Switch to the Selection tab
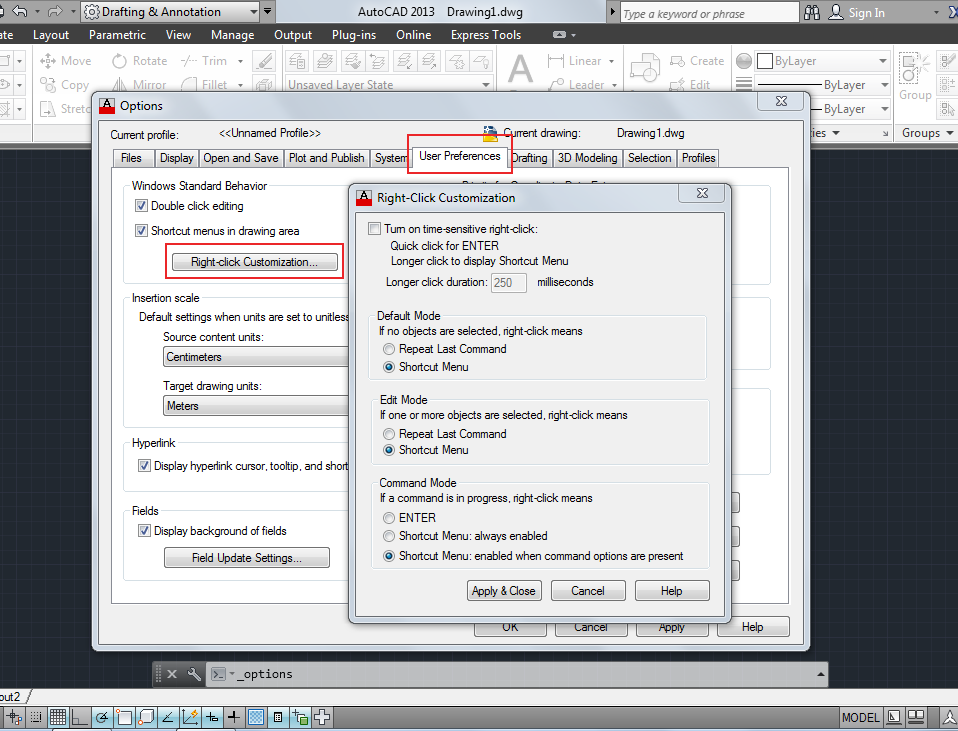 [649, 158]
